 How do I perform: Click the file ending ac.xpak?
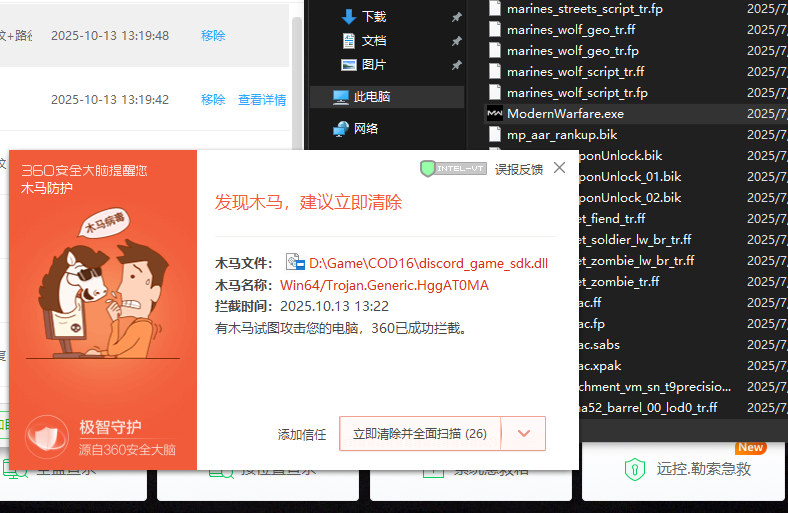pos(600,366)
